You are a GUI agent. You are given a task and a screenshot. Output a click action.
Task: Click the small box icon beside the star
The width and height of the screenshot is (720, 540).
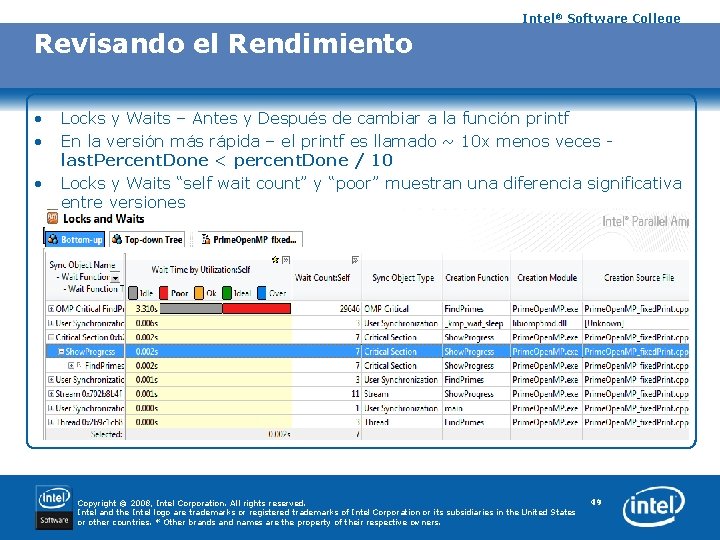pos(286,260)
